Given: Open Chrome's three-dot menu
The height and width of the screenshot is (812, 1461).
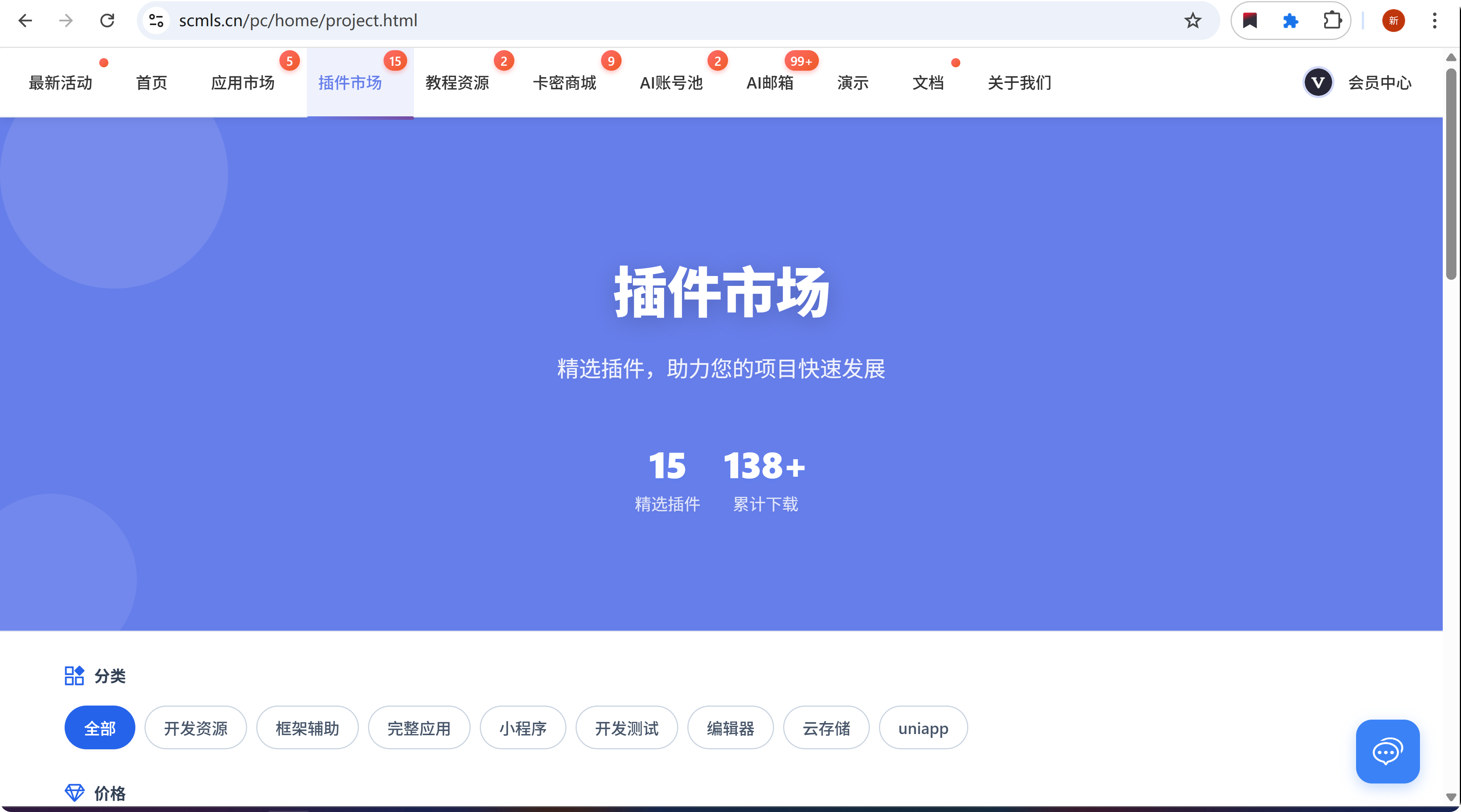Looking at the screenshot, I should click(x=1434, y=21).
